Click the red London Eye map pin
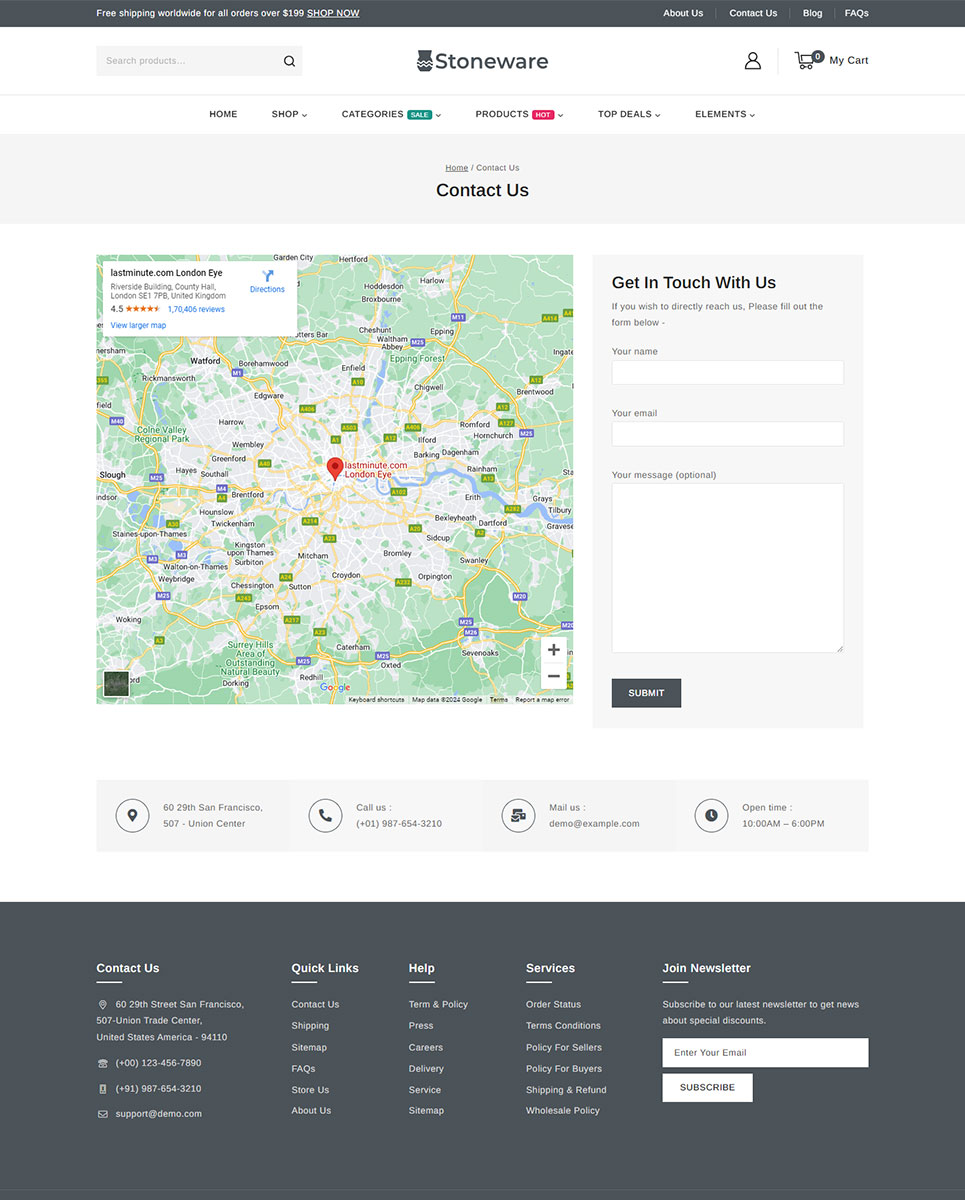This screenshot has width=965, height=1200. coord(335,467)
